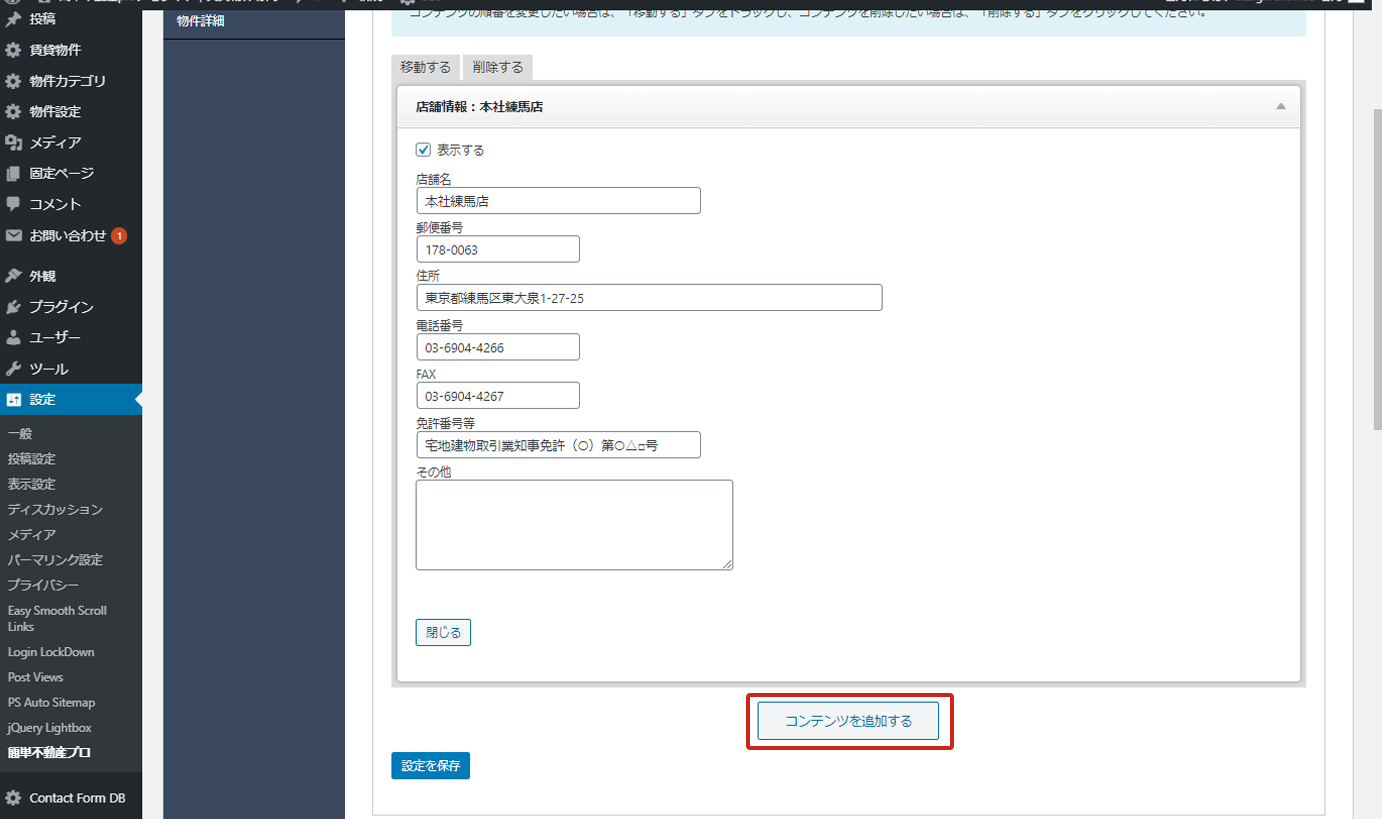Viewport: 1382px width, 819px height.
Task: Select the 移動する tab
Action: tap(425, 68)
